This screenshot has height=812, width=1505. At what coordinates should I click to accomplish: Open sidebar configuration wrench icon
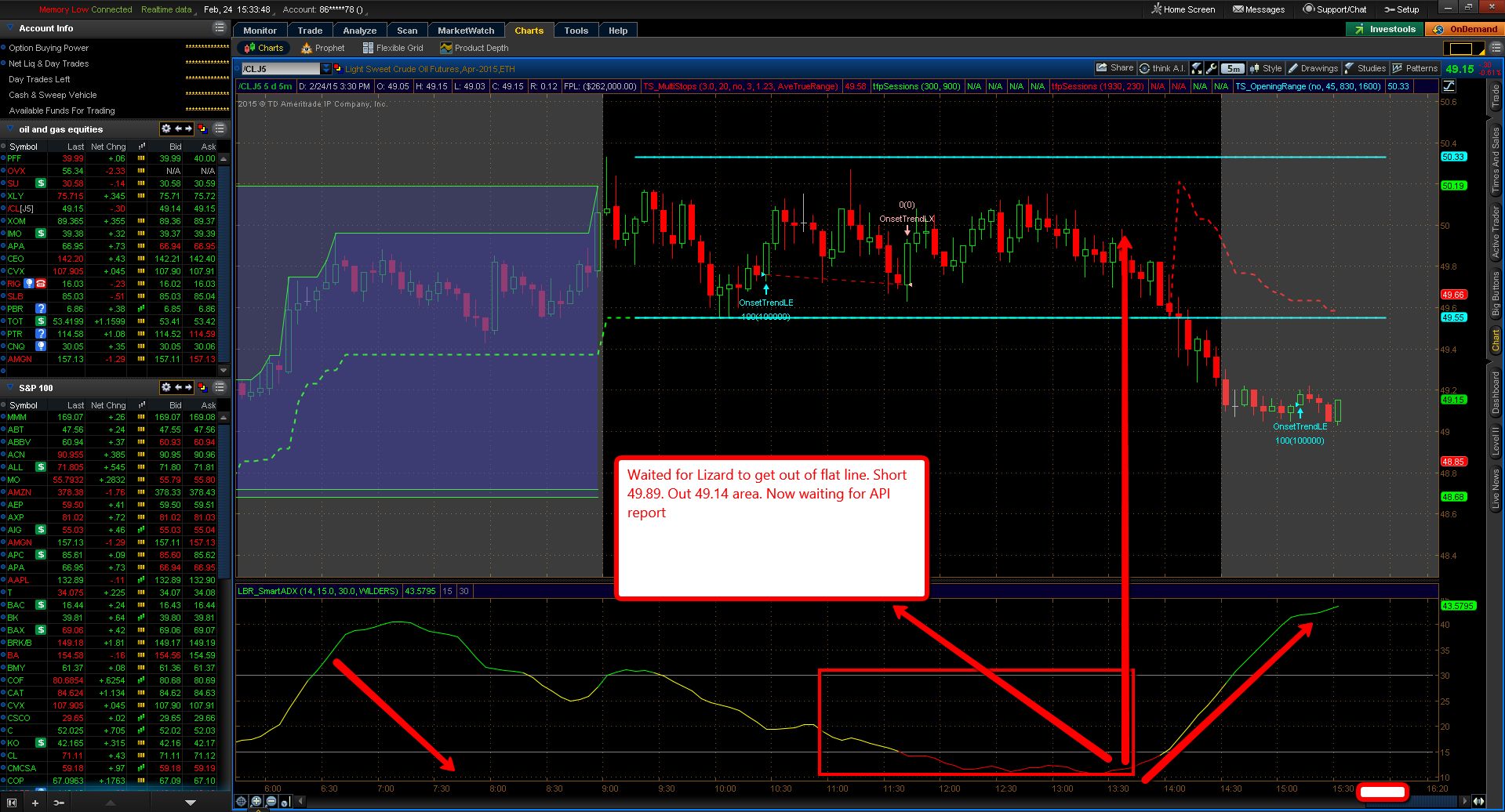click(x=59, y=803)
